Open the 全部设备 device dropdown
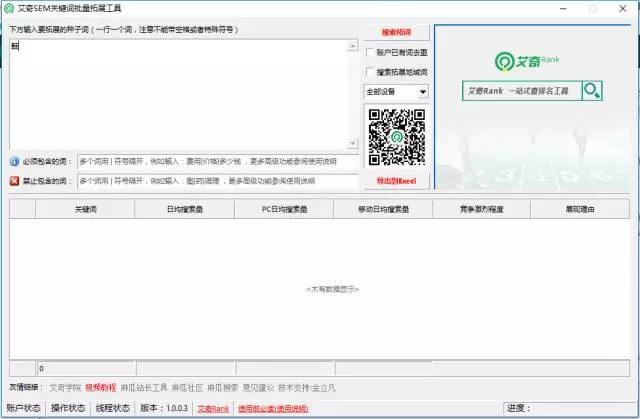 tap(396, 92)
